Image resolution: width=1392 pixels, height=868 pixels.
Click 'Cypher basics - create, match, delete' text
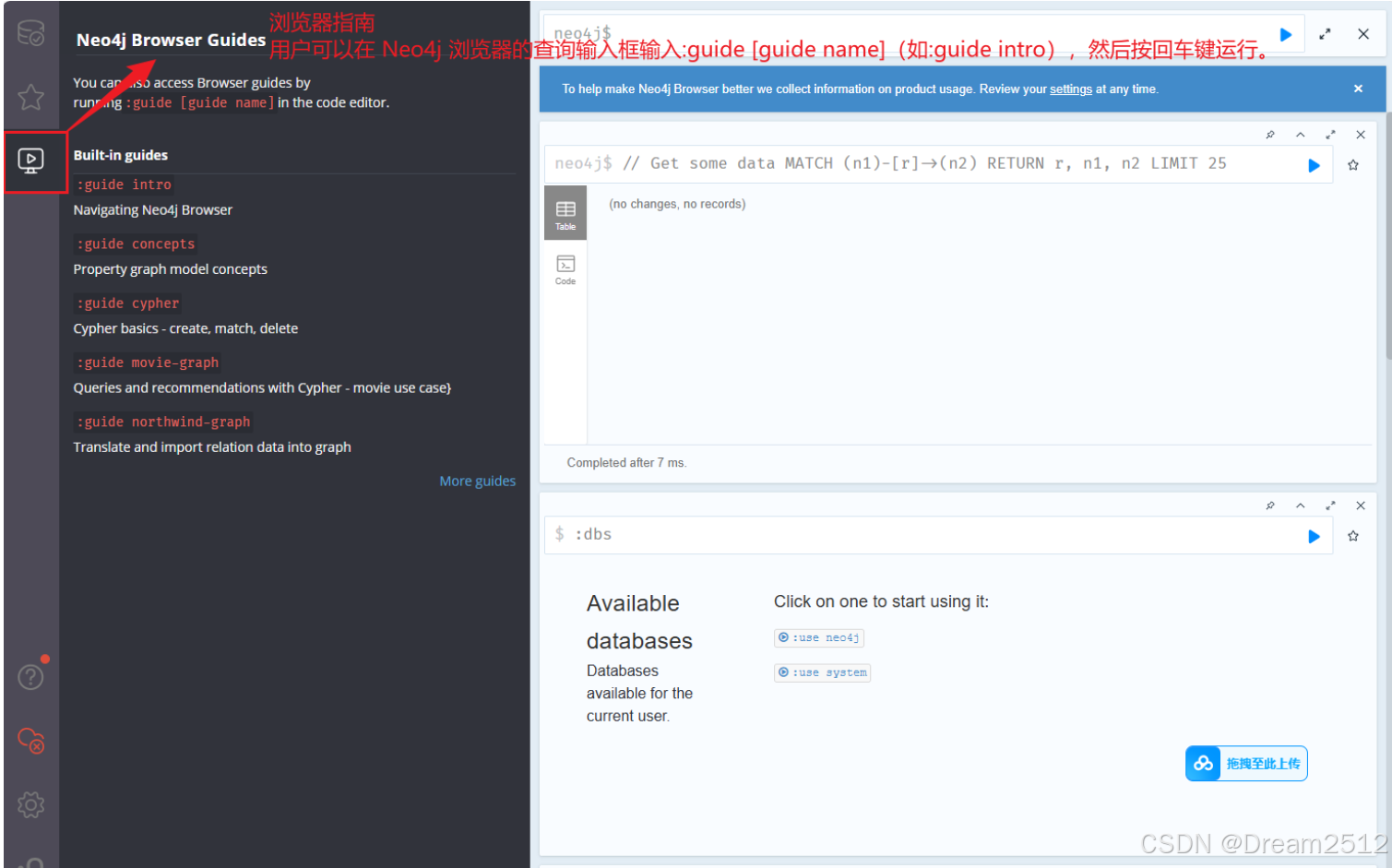185,328
